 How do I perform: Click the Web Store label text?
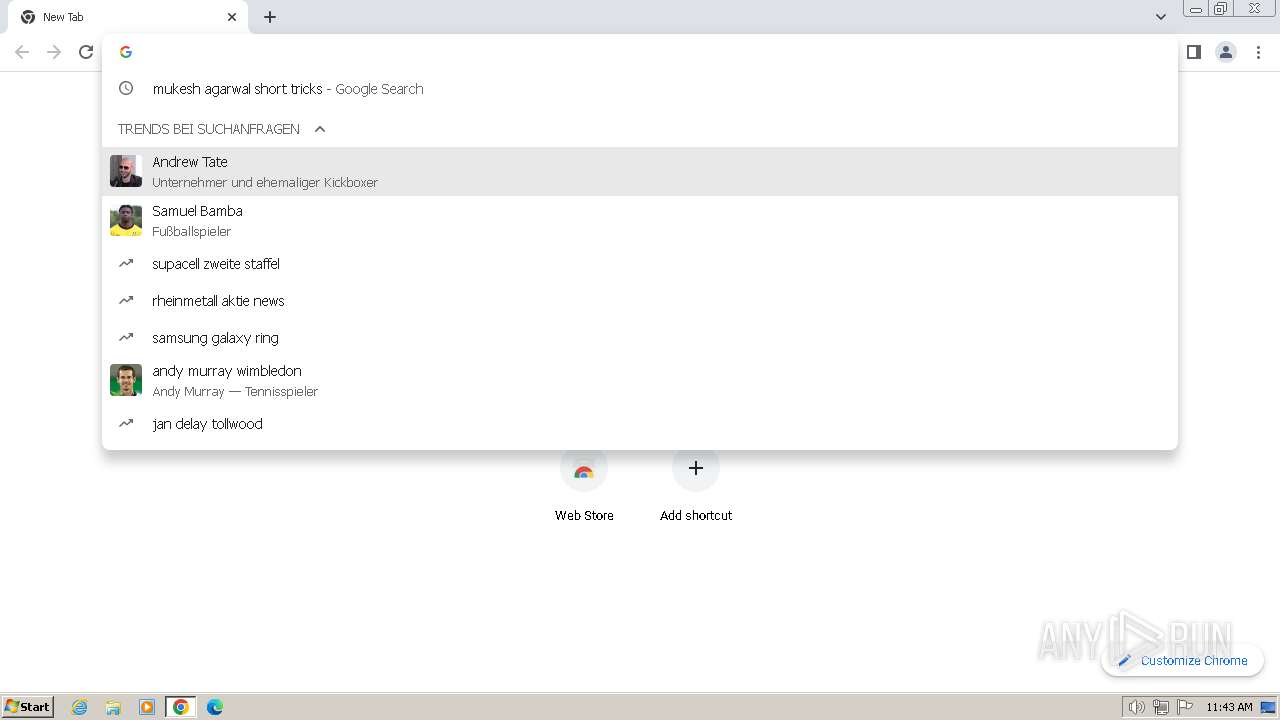click(x=584, y=515)
